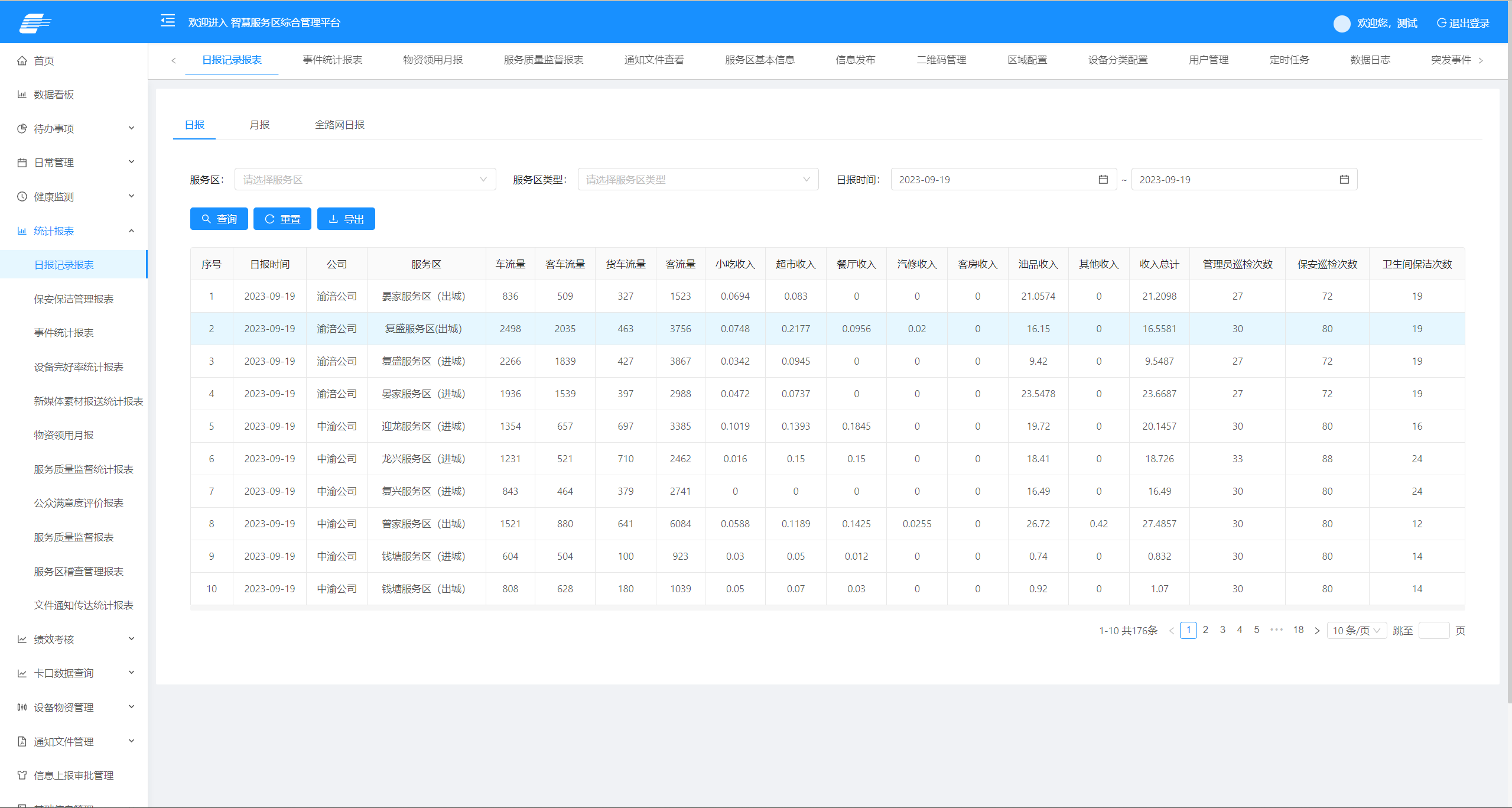Switch to the 定时任务 top tab
The width and height of the screenshot is (1512, 808).
point(1289,60)
